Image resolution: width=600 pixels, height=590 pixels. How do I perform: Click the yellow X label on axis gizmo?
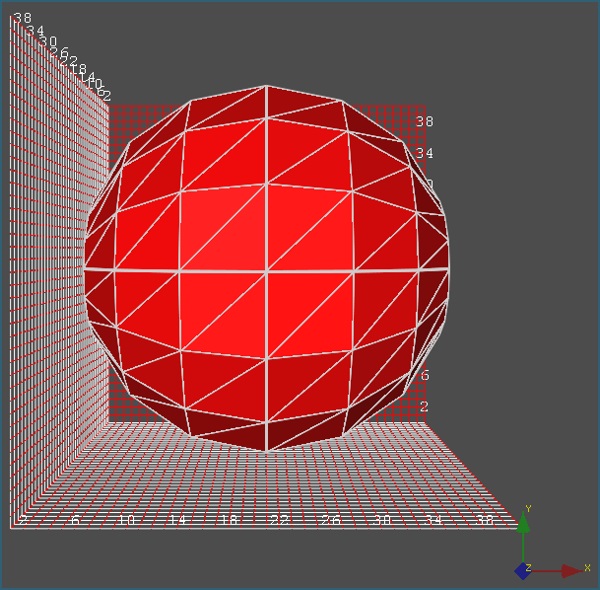[x=588, y=567]
